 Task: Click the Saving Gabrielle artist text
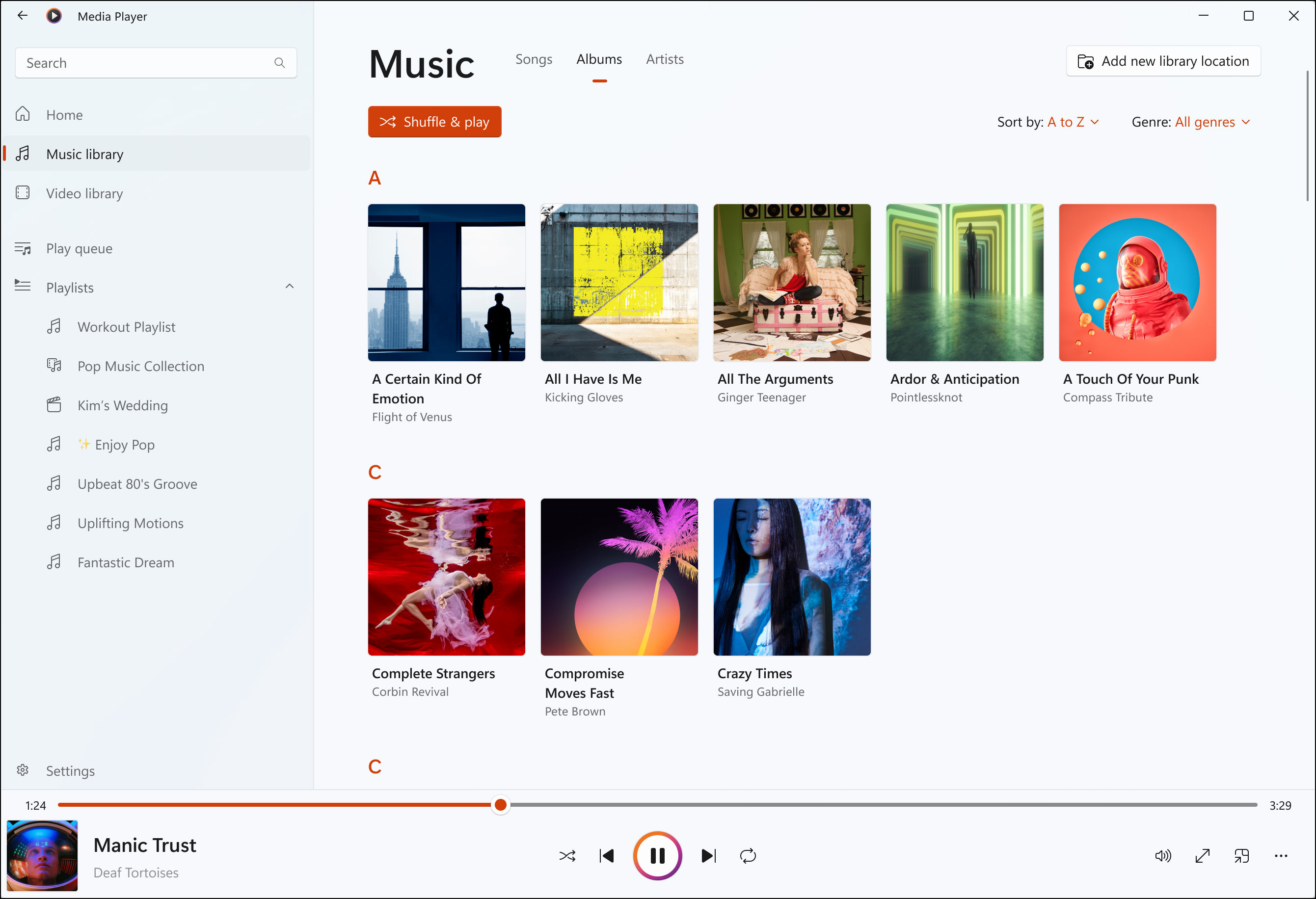(760, 692)
